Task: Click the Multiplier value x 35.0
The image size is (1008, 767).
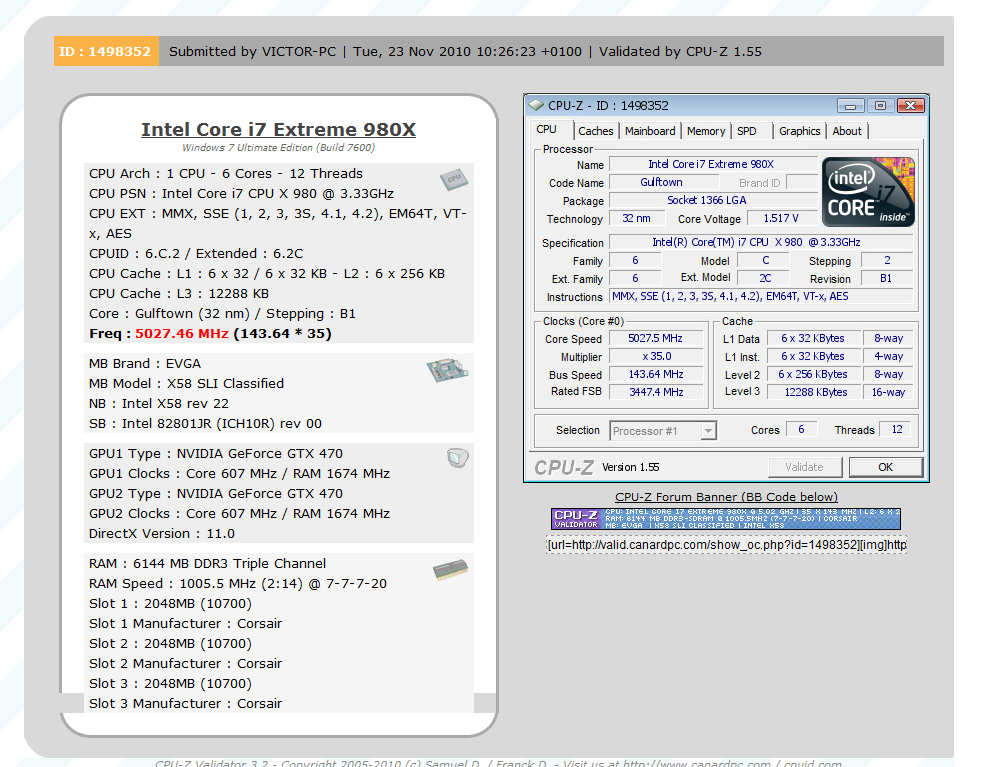Action: click(x=655, y=356)
